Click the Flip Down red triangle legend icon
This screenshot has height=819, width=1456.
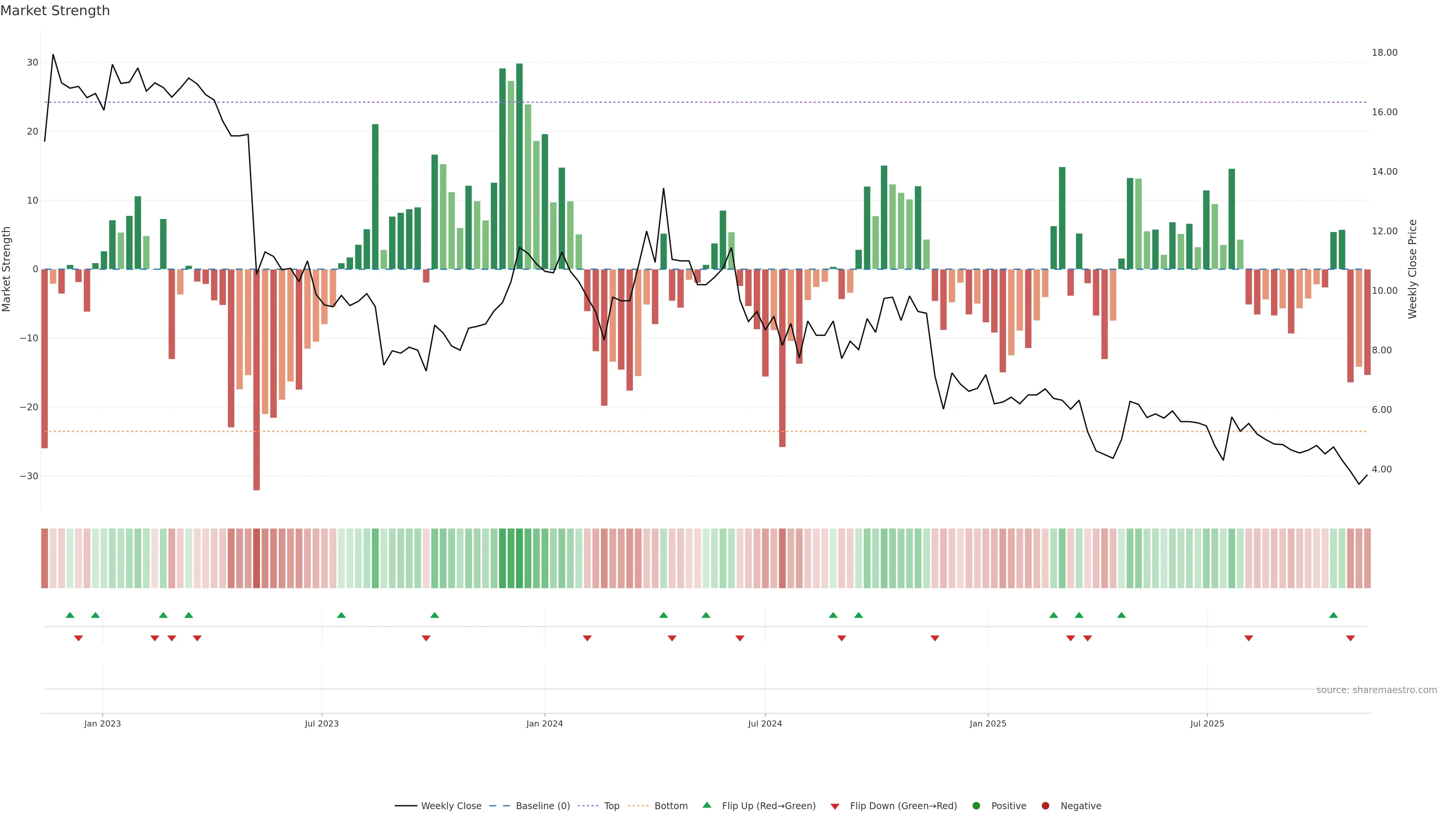click(x=835, y=806)
